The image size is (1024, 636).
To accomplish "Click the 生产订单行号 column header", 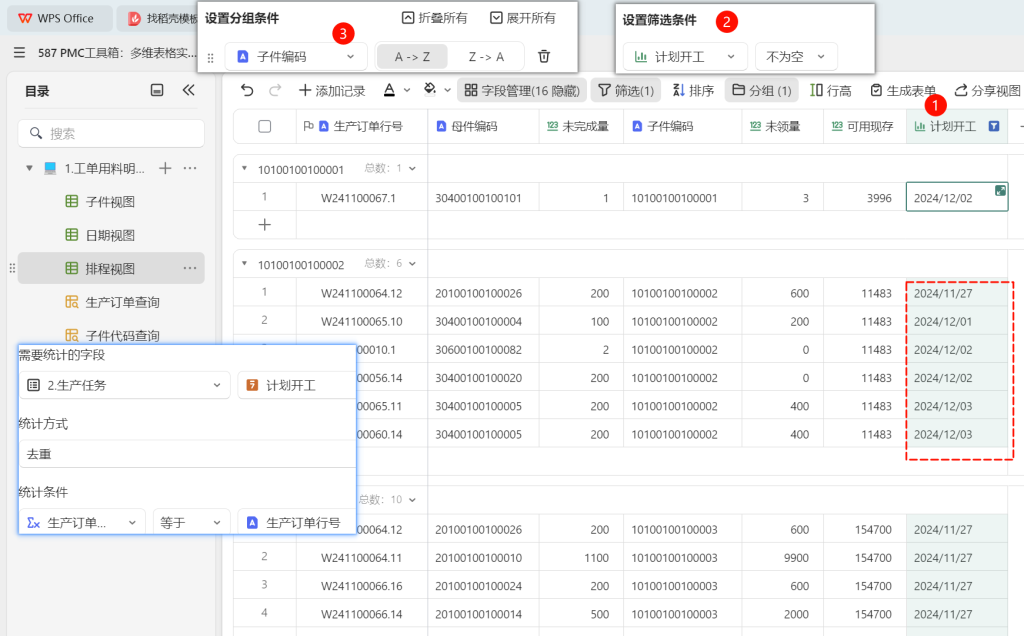I will tap(362, 126).
